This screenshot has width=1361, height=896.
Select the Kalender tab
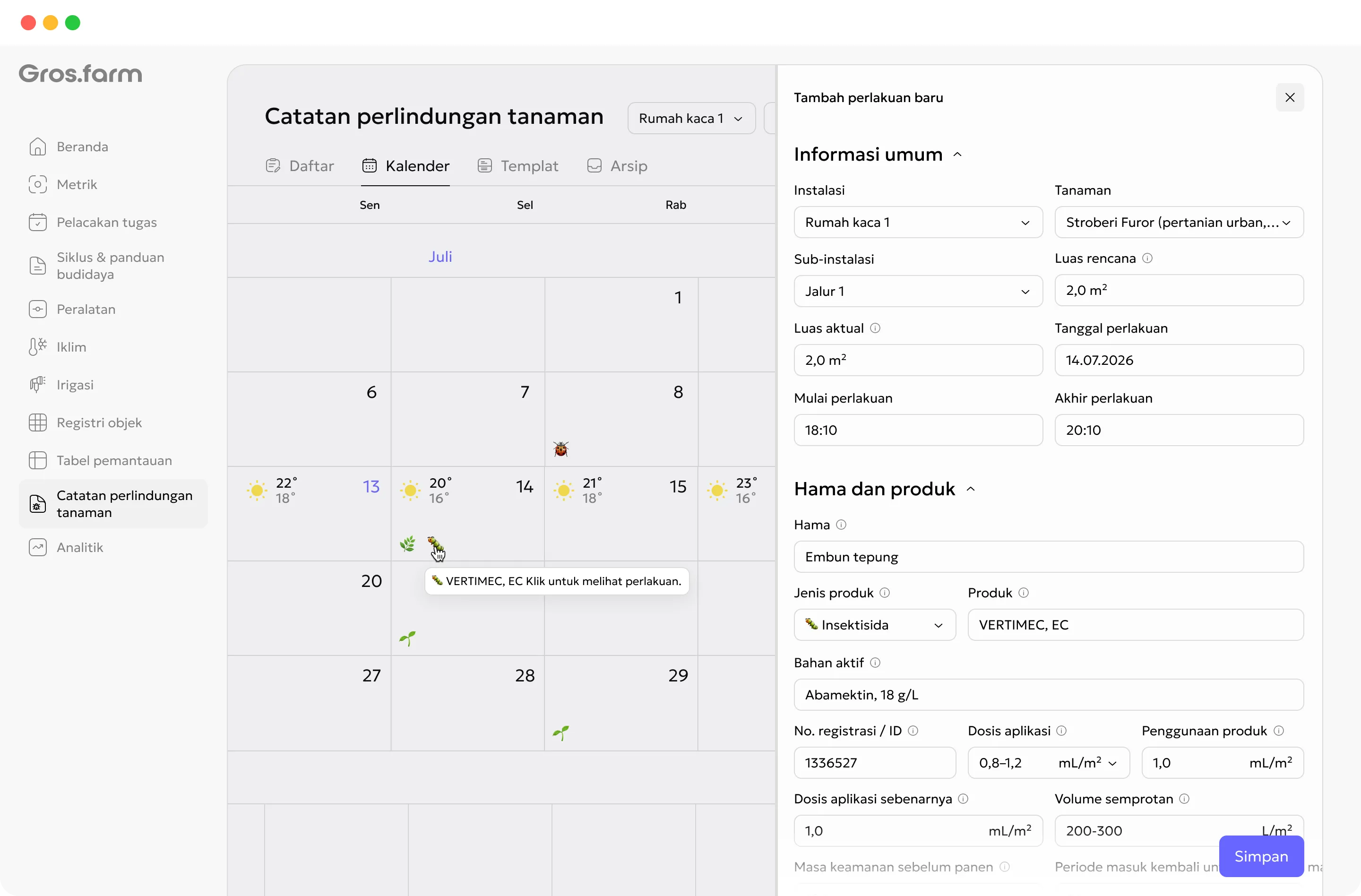tap(405, 166)
